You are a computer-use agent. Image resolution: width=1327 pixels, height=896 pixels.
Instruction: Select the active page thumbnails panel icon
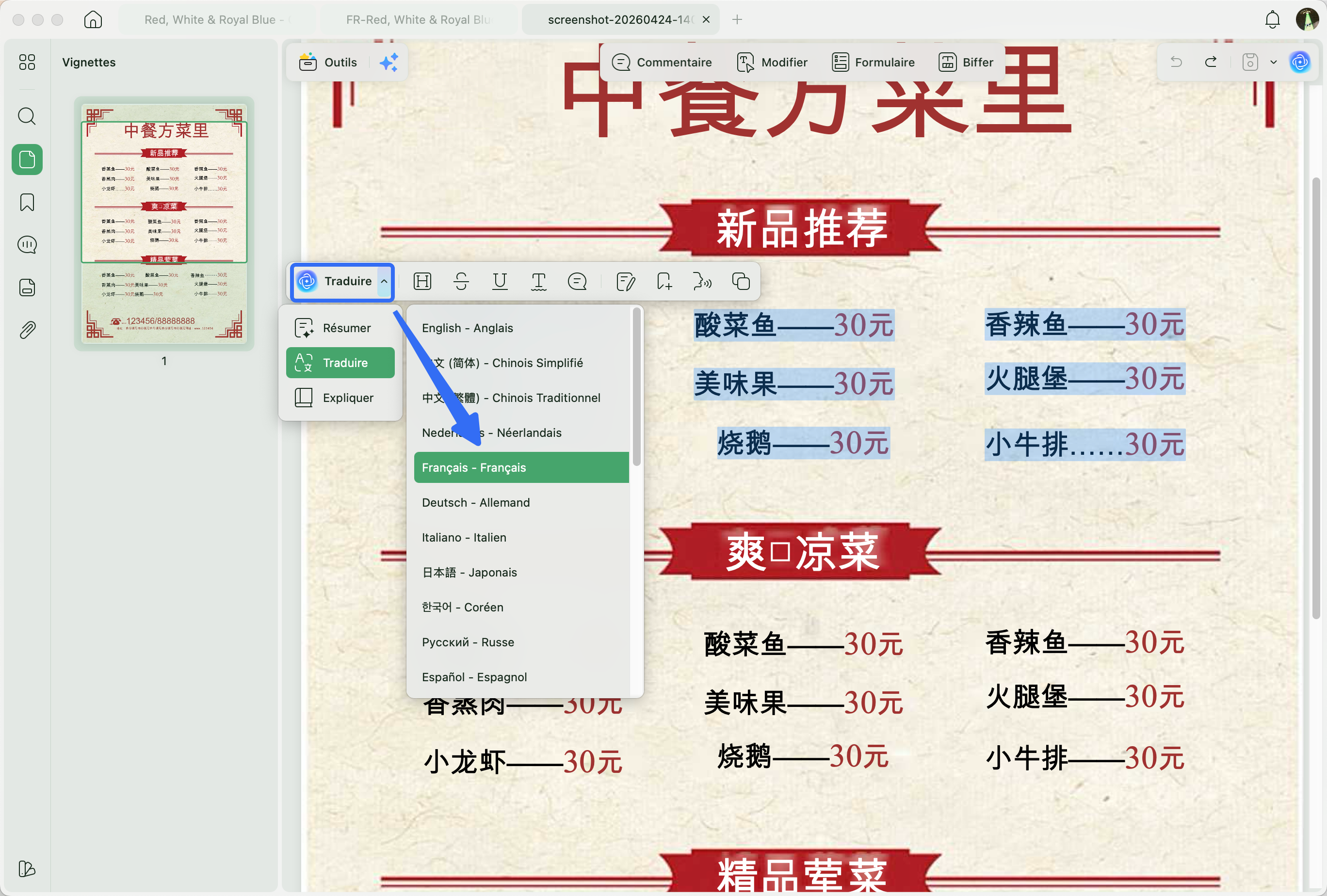point(27,159)
